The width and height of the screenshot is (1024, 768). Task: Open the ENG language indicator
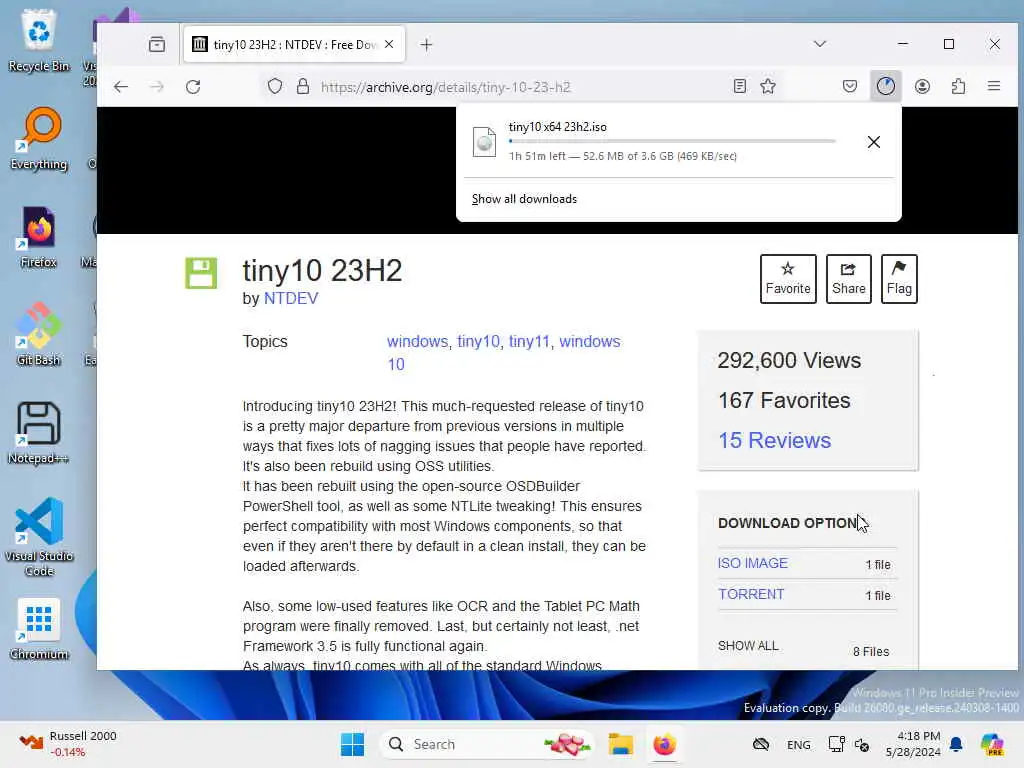pos(799,744)
